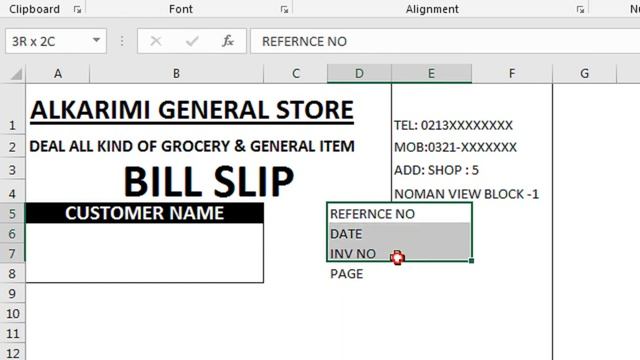Cancel the formula bar entry
This screenshot has width=640, height=360.
coord(156,41)
